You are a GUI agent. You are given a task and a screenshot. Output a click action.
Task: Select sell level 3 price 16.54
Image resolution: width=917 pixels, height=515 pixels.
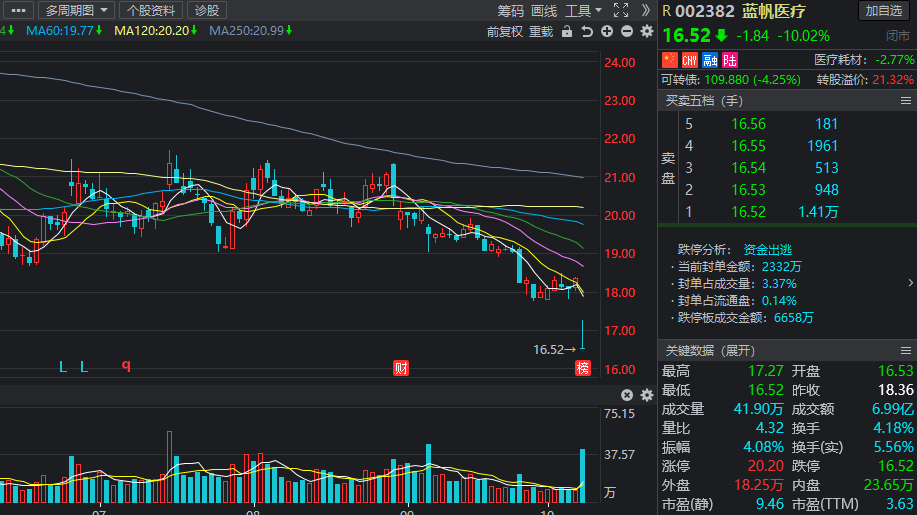pyautogui.click(x=748, y=168)
